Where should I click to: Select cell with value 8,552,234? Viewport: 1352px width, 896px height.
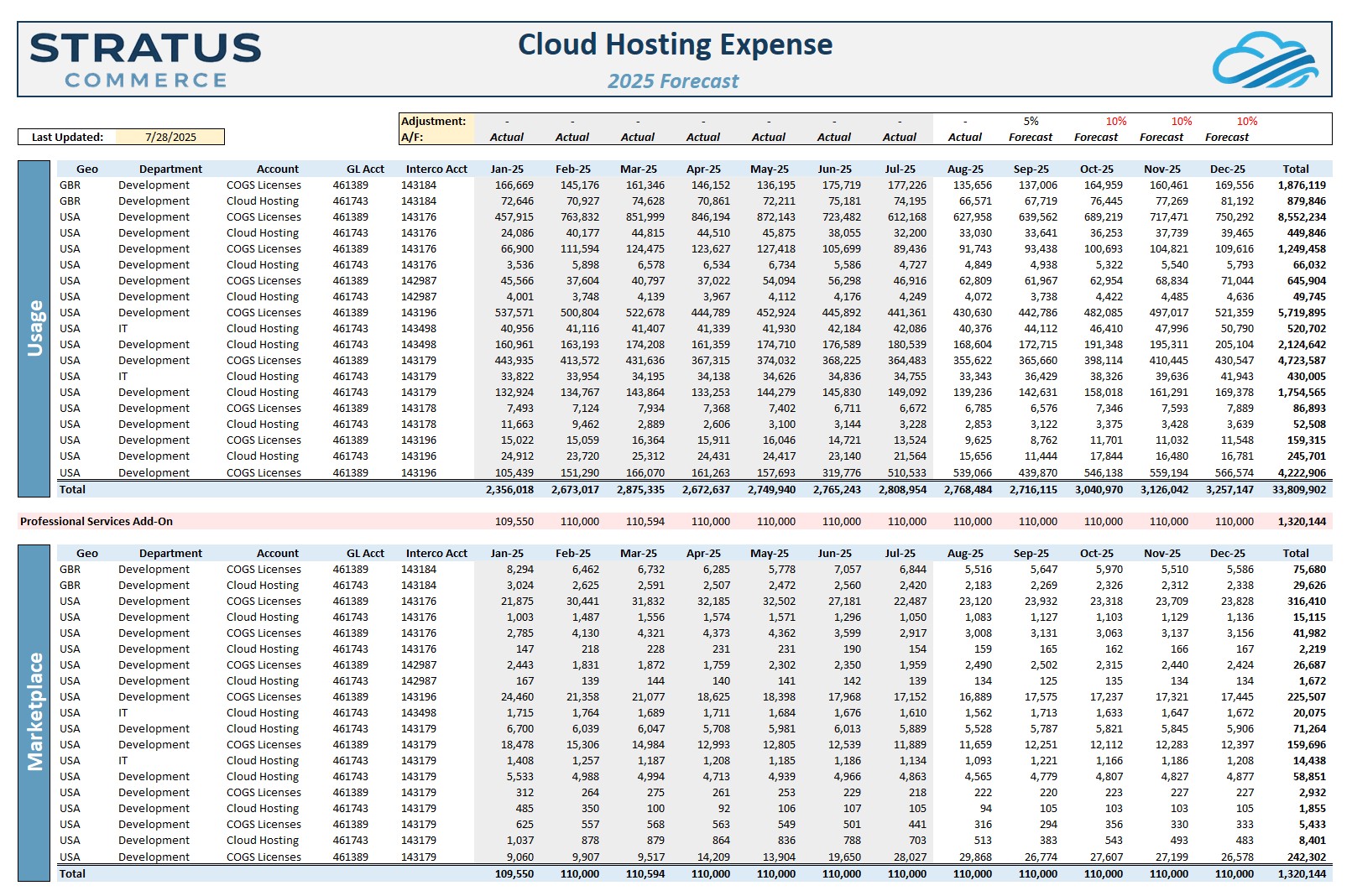click(1302, 216)
